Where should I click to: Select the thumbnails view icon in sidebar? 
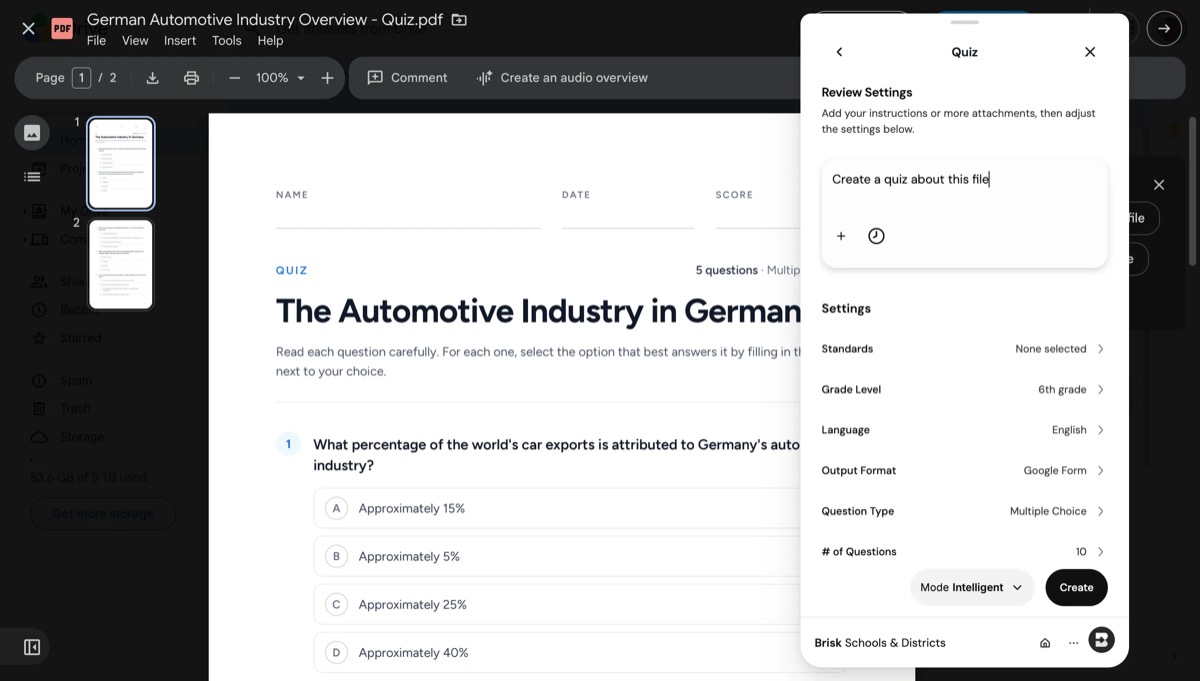[x=32, y=132]
